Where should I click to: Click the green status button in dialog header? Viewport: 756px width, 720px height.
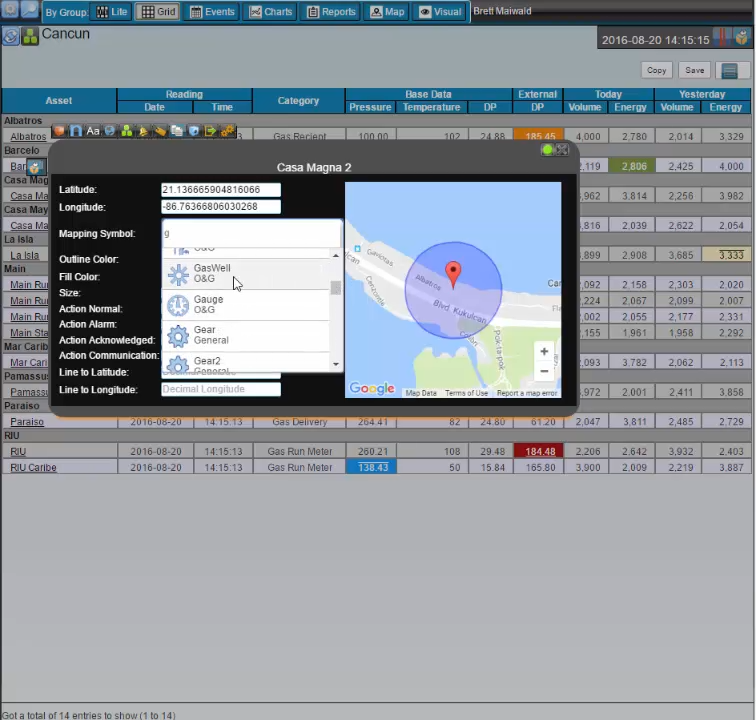click(547, 150)
